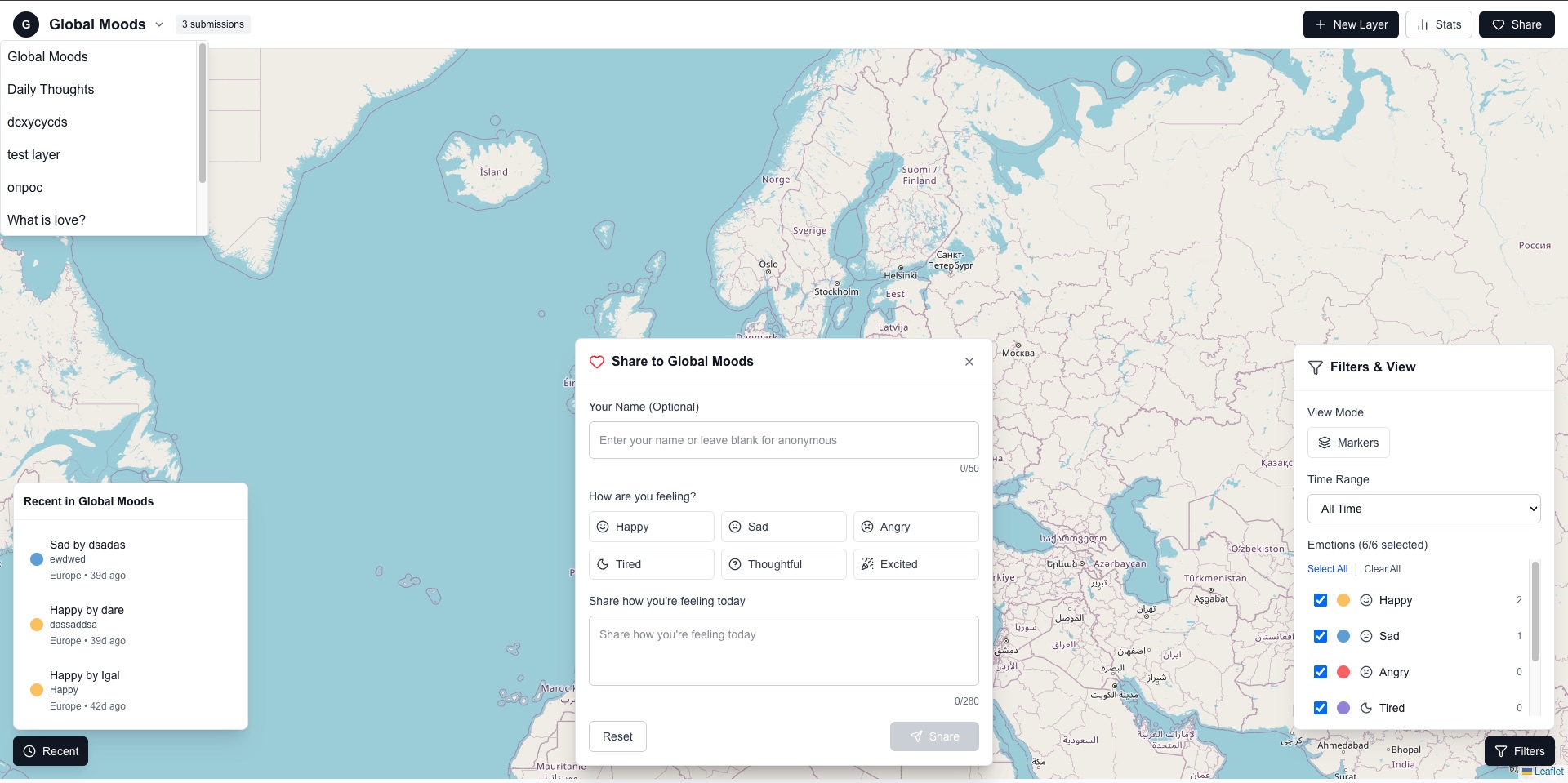The width and height of the screenshot is (1568, 783).
Task: Click the Recent clock icon bottom left
Action: pos(29,751)
